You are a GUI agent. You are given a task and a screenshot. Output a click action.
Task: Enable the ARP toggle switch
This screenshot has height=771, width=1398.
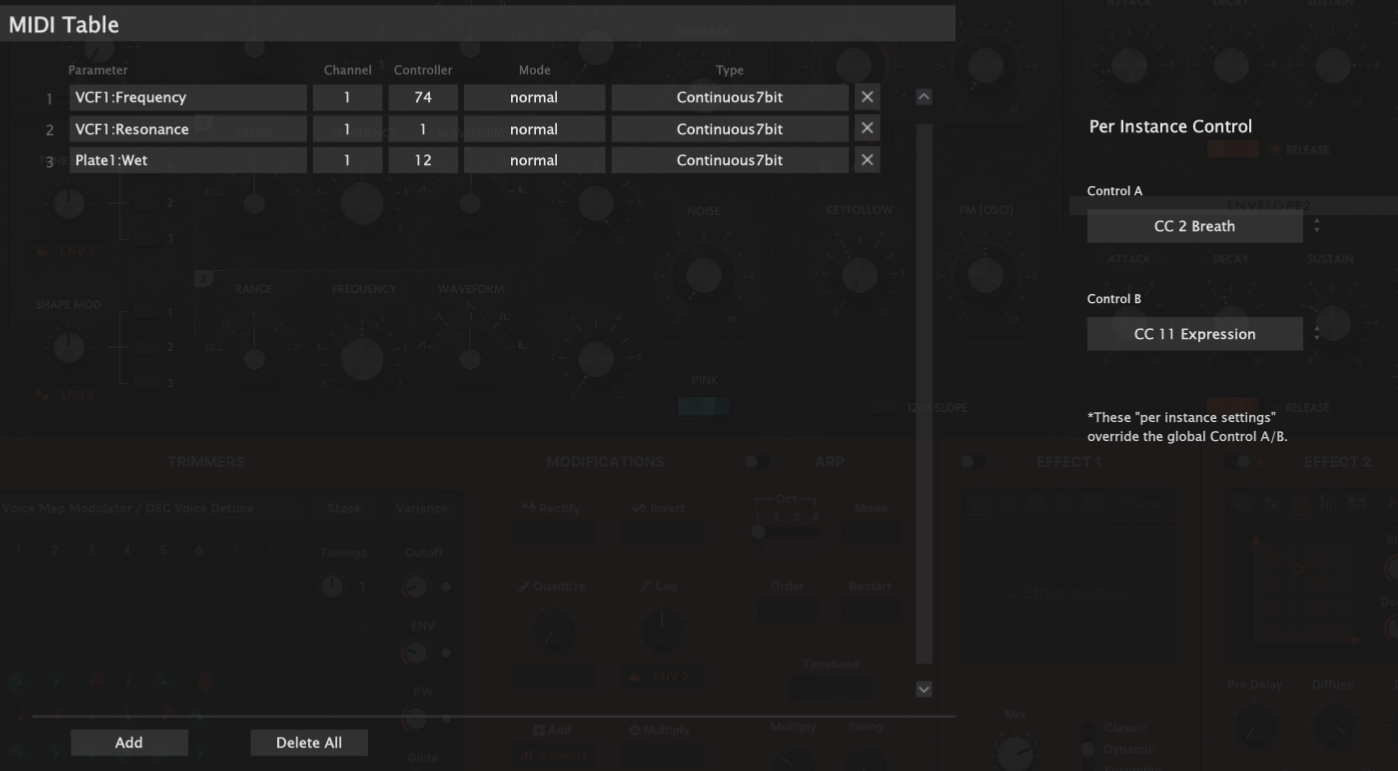[x=758, y=461]
